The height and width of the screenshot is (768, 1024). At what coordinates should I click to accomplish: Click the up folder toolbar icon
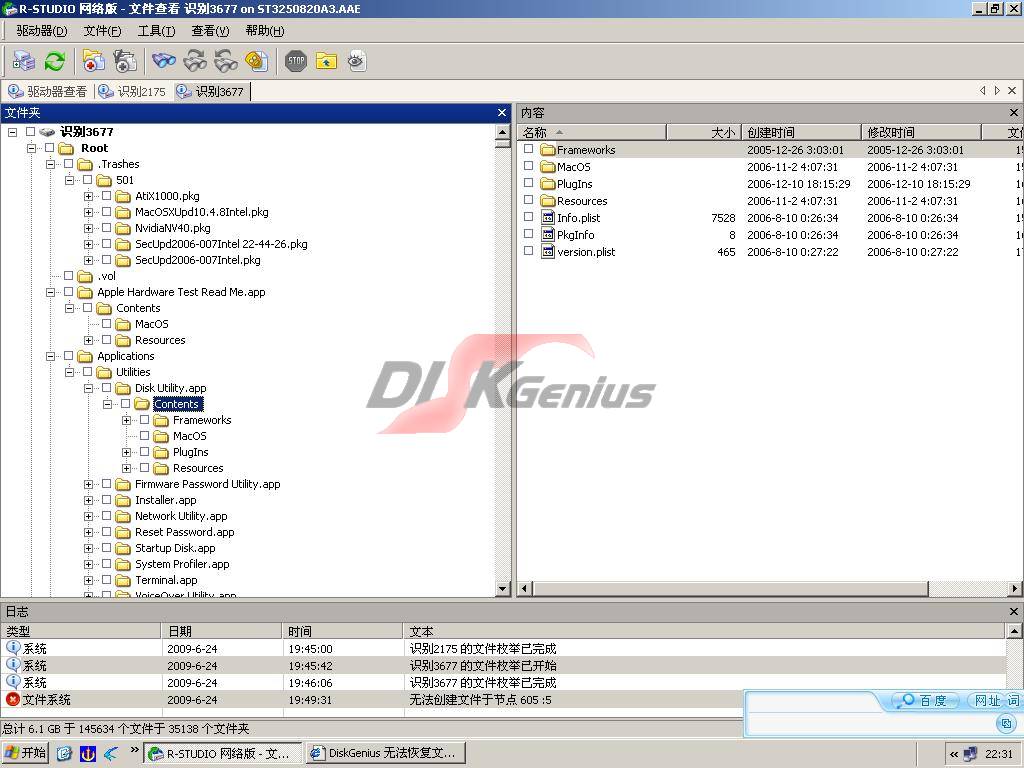327,61
